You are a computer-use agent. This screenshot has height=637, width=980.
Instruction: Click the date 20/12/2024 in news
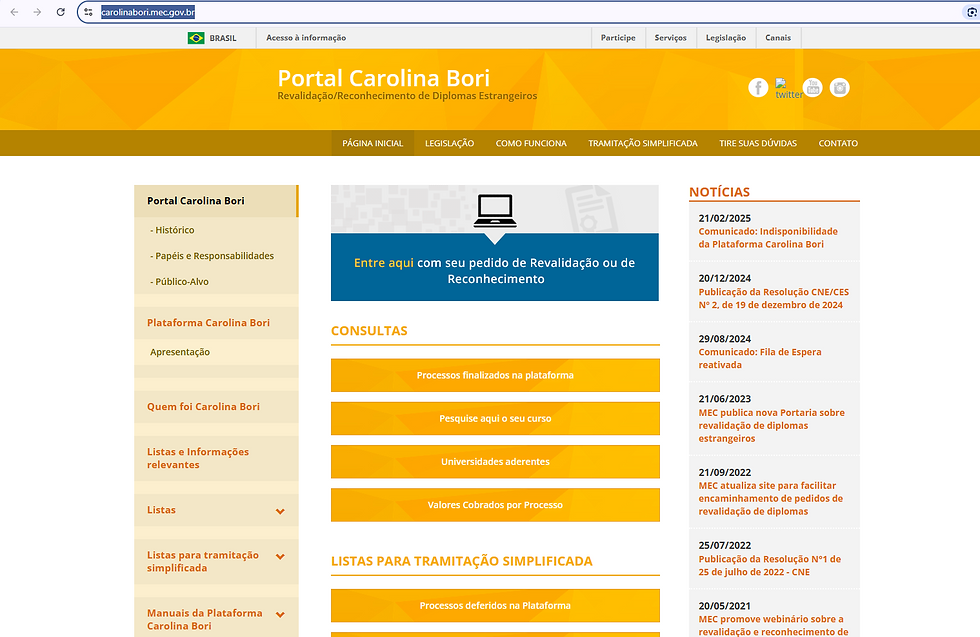pyautogui.click(x=724, y=278)
